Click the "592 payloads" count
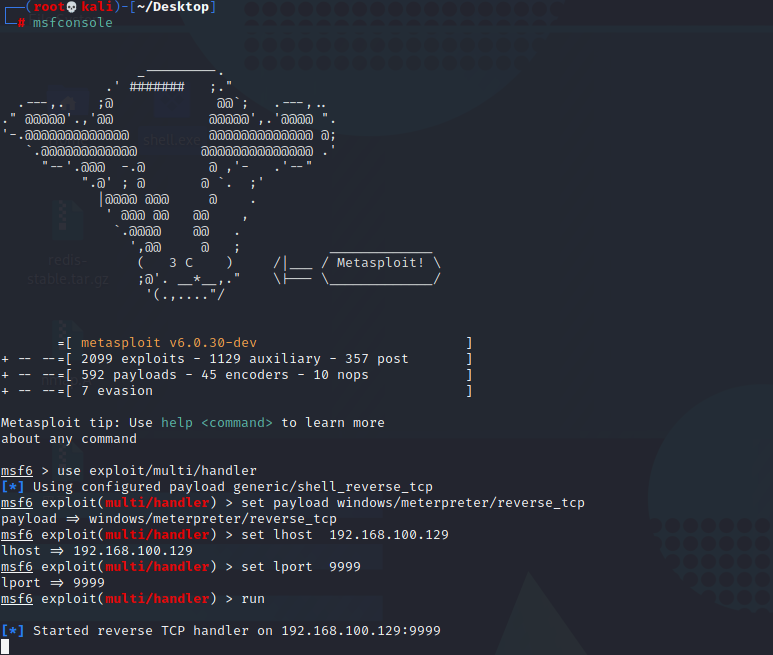The image size is (773, 655). 129,375
